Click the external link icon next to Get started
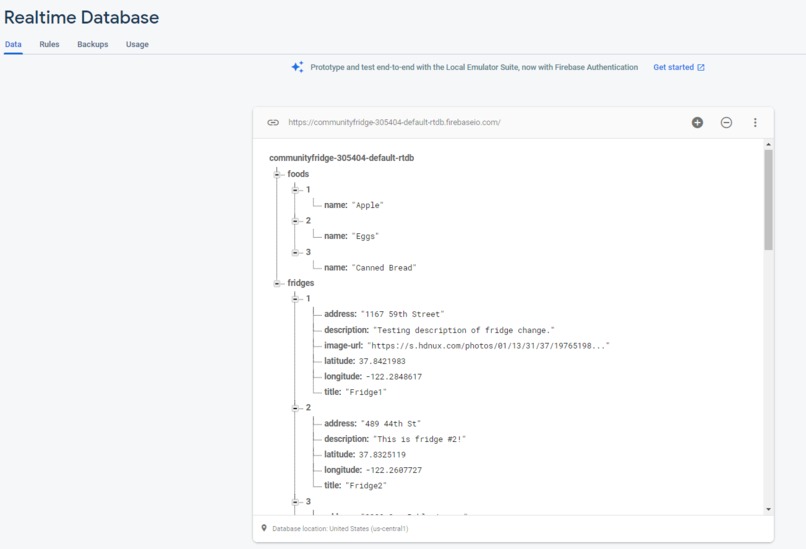Viewport: 806px width, 549px height. click(x=701, y=67)
